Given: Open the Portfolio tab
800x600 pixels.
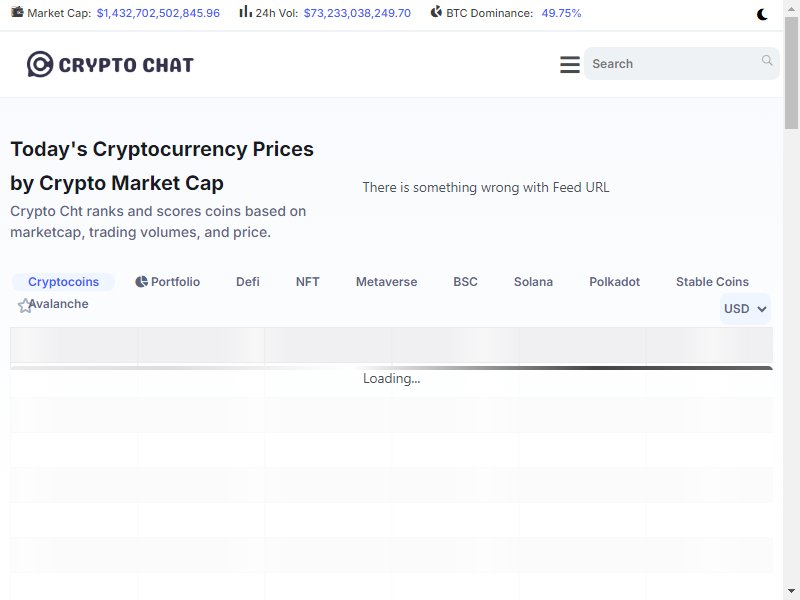Looking at the screenshot, I should coord(168,282).
